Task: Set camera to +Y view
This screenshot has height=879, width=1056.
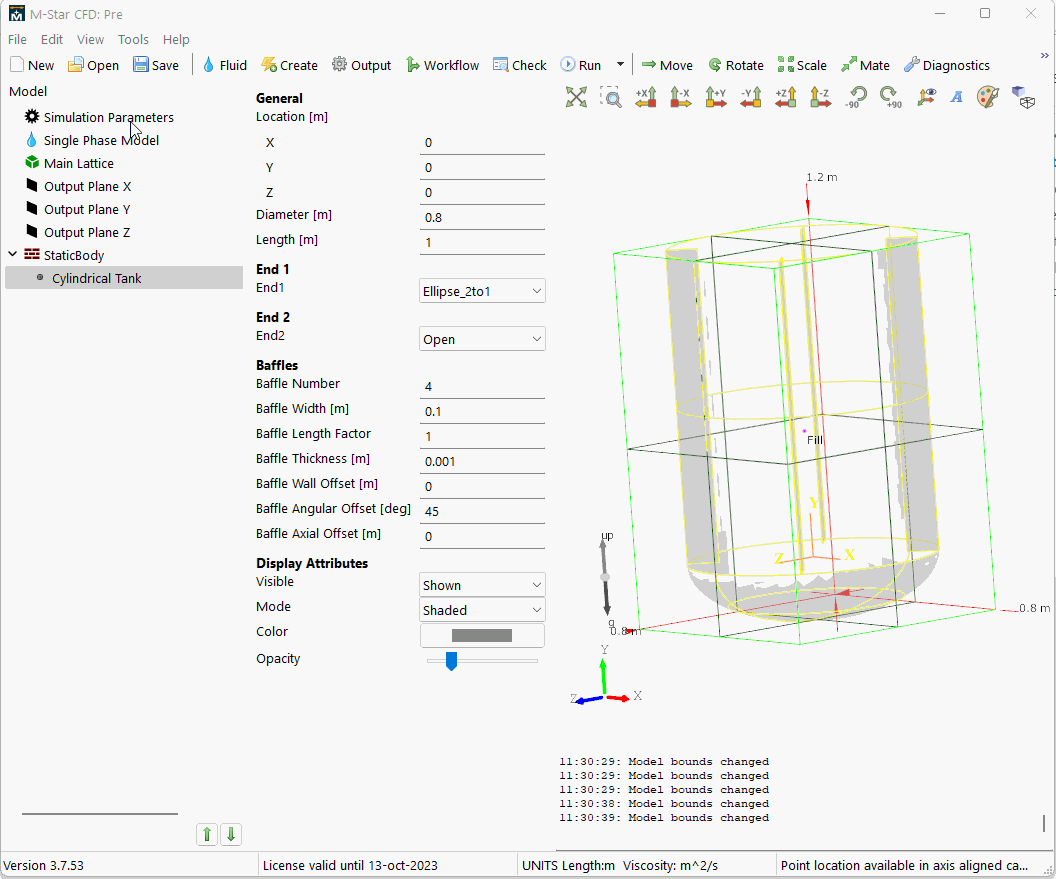Action: click(716, 97)
